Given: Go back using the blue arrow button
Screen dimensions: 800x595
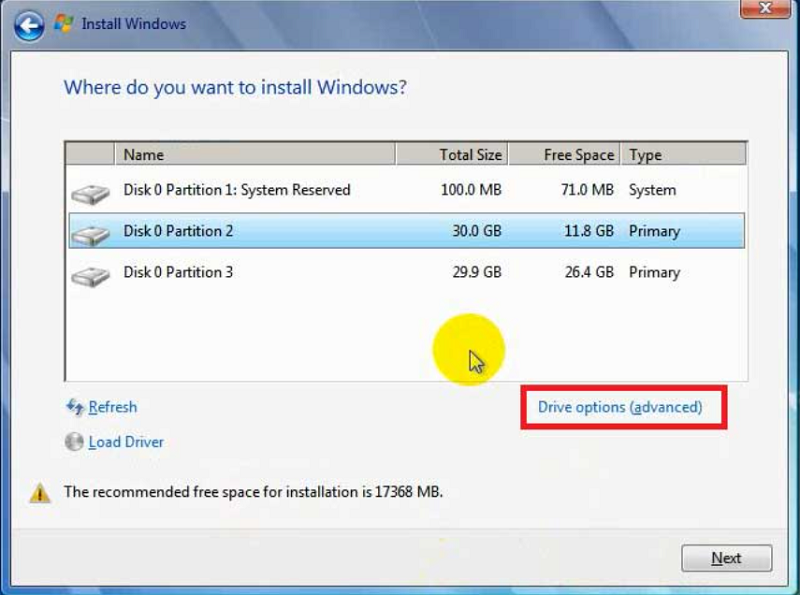Looking at the screenshot, I should coord(29,24).
